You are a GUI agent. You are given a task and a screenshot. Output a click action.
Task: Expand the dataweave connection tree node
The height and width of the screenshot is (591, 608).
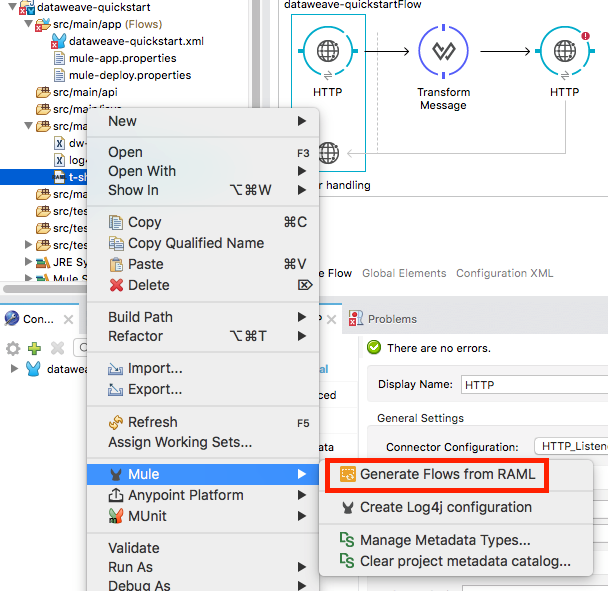(x=14, y=369)
